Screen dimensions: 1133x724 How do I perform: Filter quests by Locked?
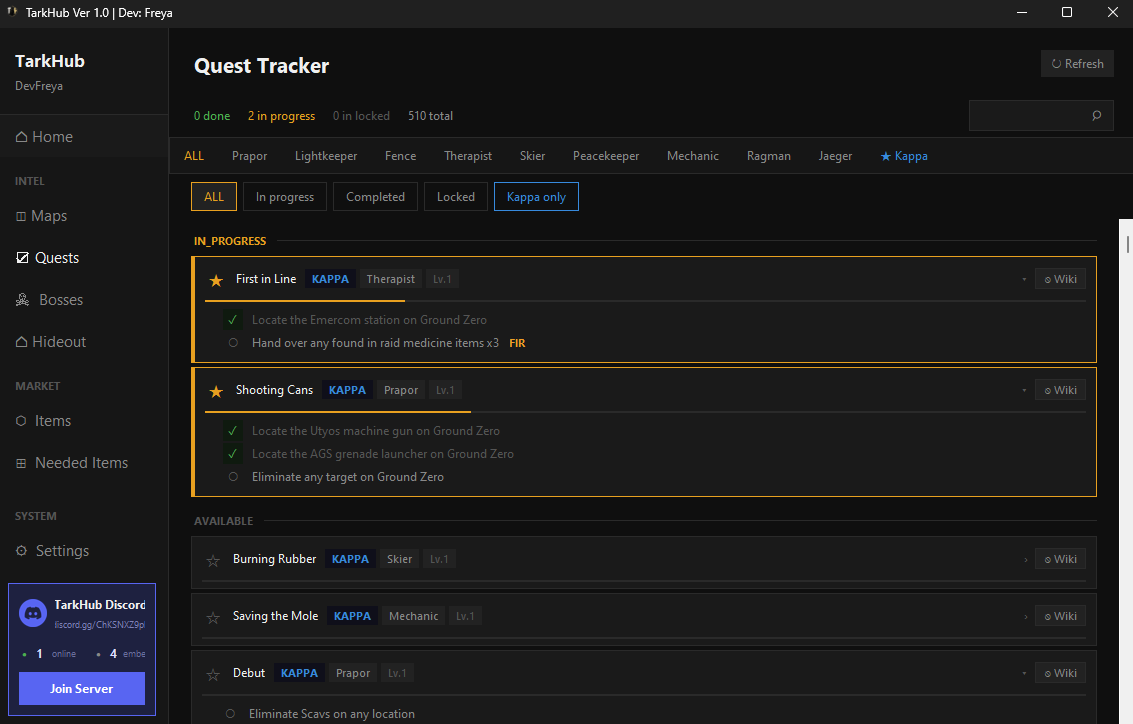pos(455,197)
